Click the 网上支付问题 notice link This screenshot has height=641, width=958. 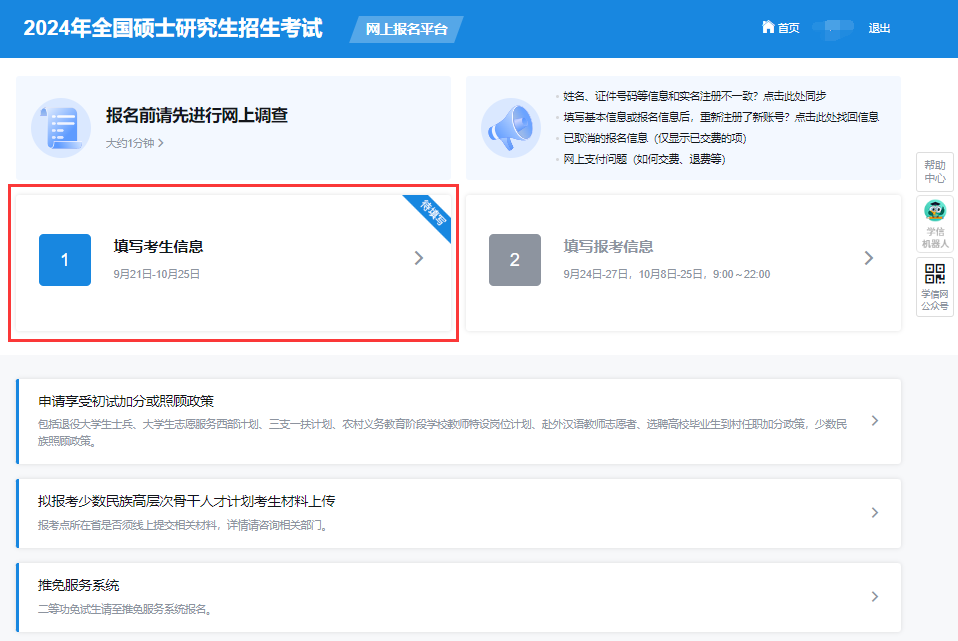point(644,159)
